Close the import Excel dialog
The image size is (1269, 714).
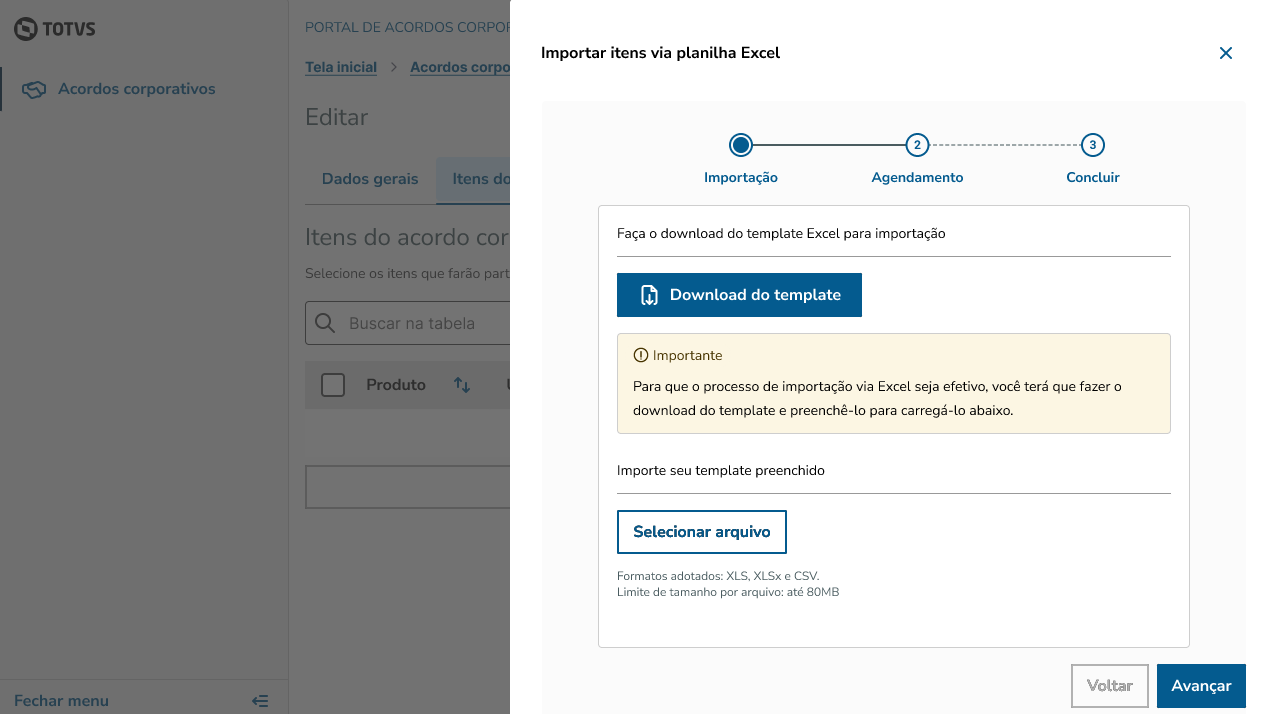[x=1225, y=53]
